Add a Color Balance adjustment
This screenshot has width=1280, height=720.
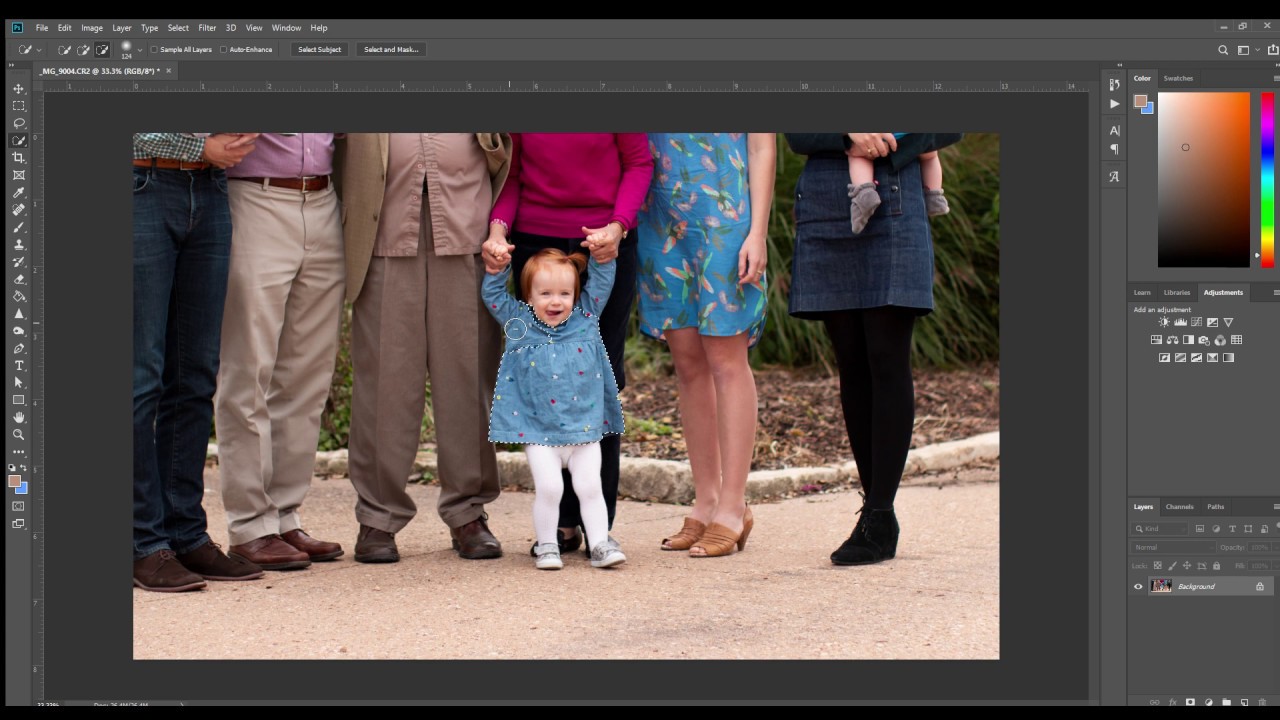[x=1172, y=340]
